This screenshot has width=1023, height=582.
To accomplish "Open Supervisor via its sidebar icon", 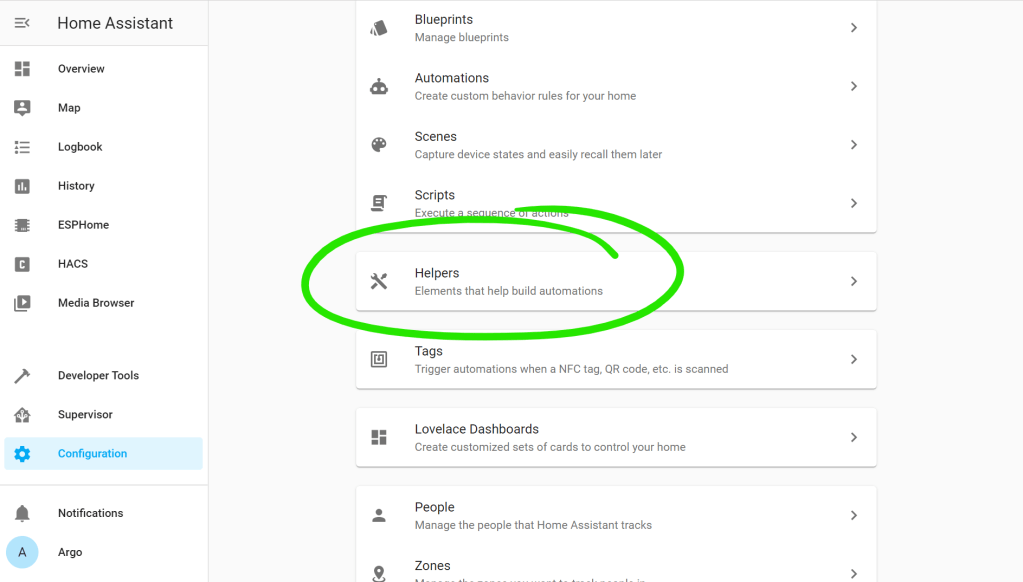I will tap(22, 414).
